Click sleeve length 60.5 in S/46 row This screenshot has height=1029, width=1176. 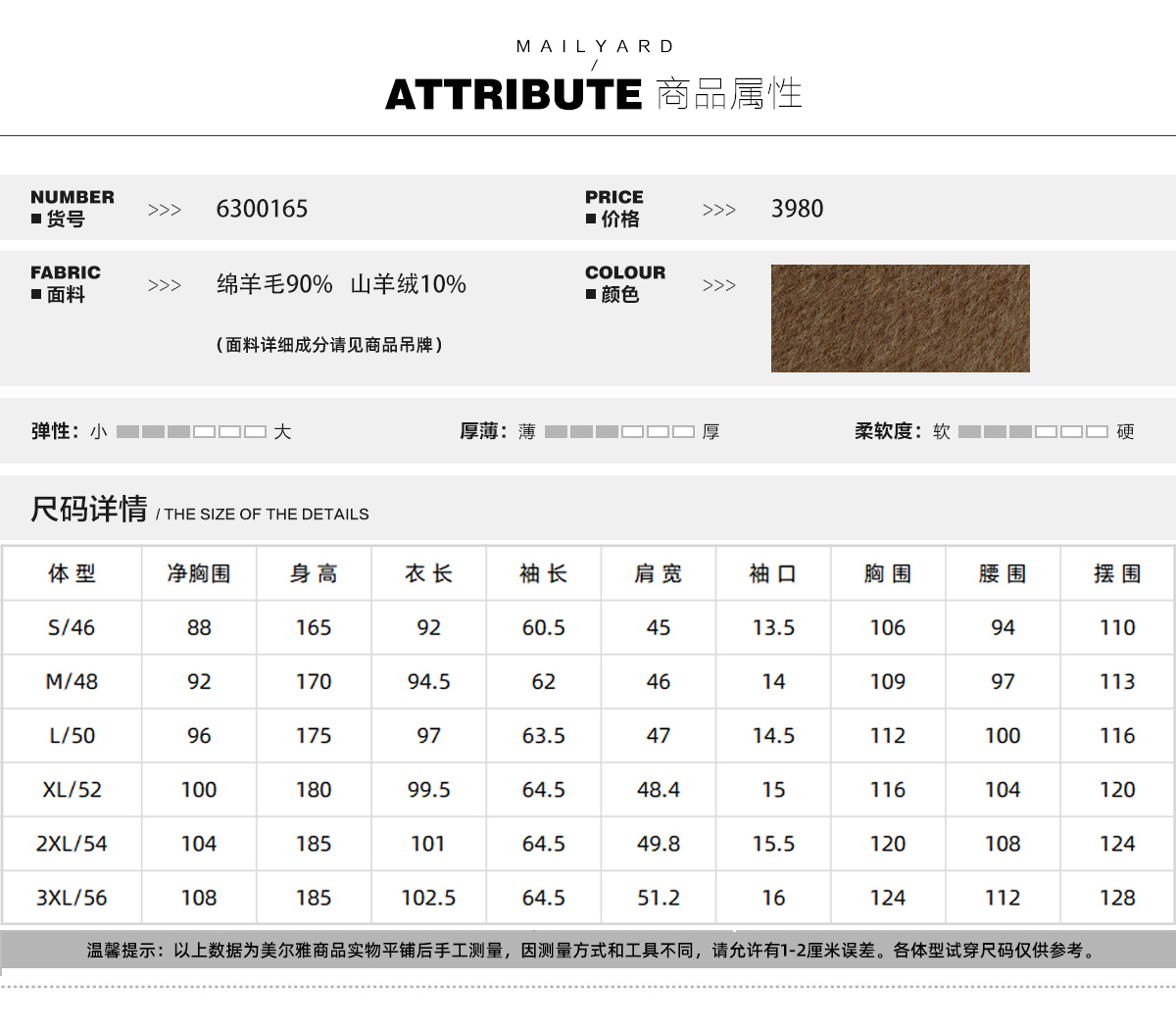pyautogui.click(x=543, y=627)
